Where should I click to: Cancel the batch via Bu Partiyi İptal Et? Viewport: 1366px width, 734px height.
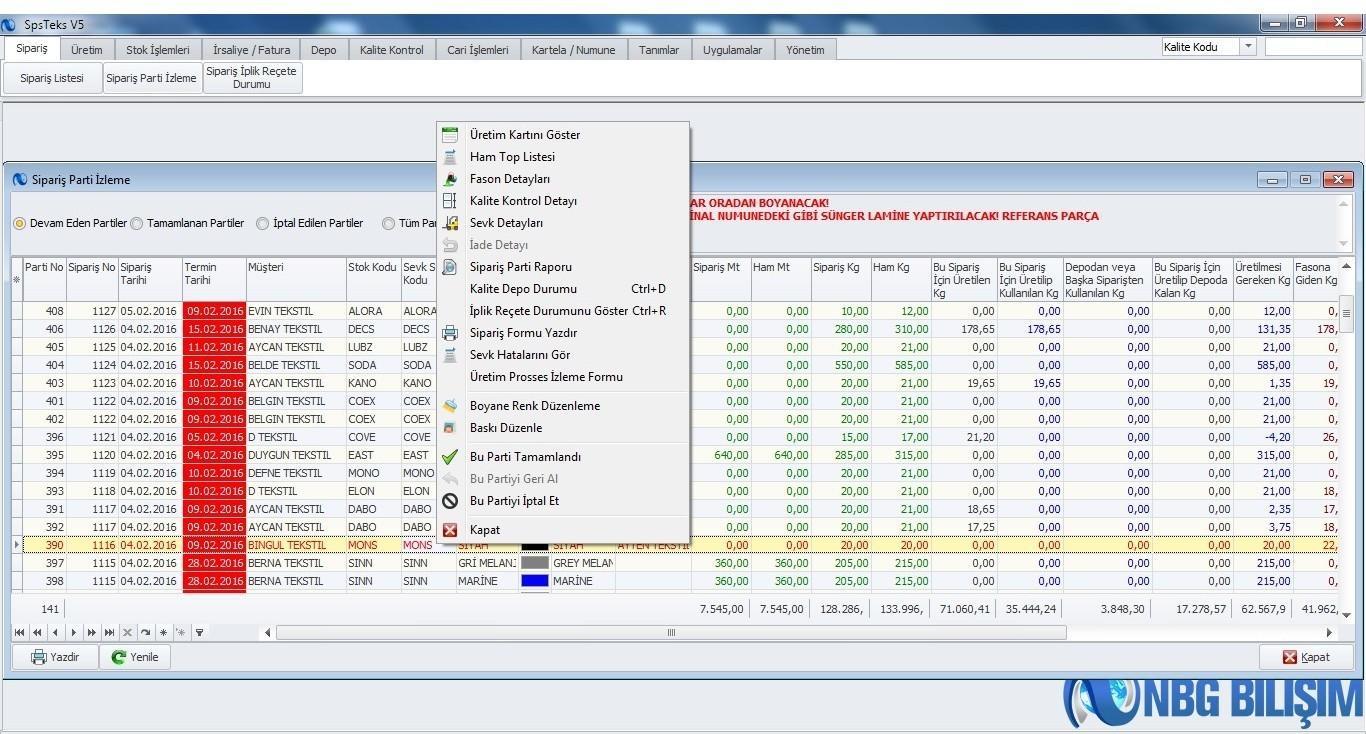(562, 501)
